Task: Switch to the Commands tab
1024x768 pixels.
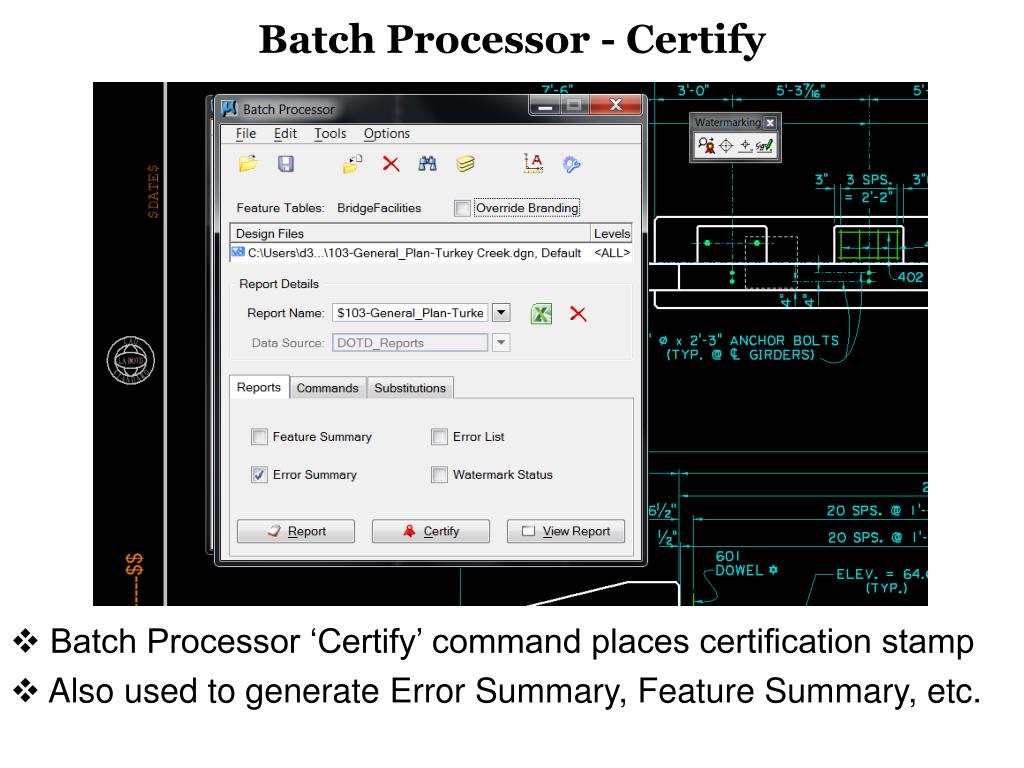Action: click(328, 388)
